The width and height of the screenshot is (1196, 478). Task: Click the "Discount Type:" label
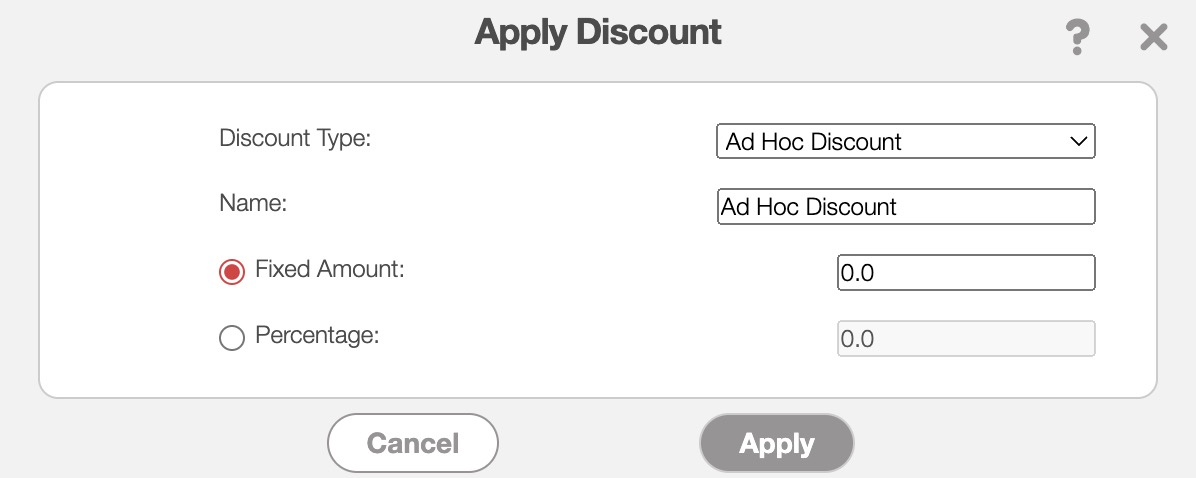click(x=295, y=138)
